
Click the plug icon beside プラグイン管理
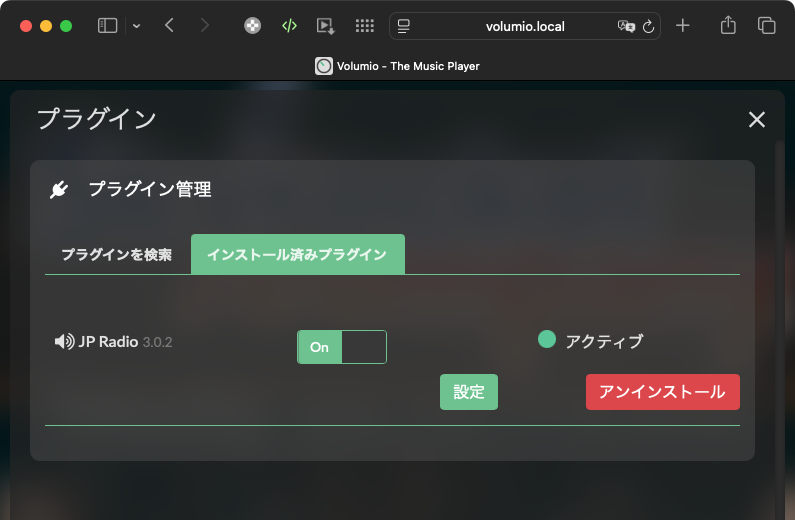pyautogui.click(x=59, y=190)
